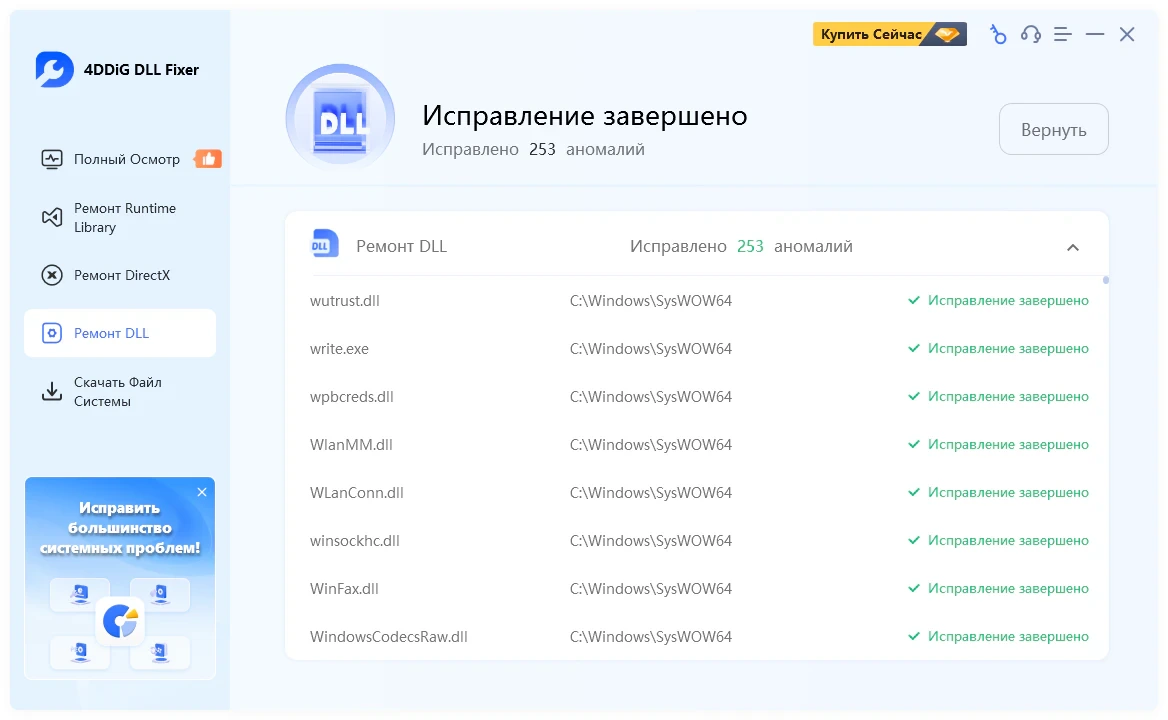The height and width of the screenshot is (720, 1168).
Task: Click the promo banner center app icon
Action: point(120,620)
